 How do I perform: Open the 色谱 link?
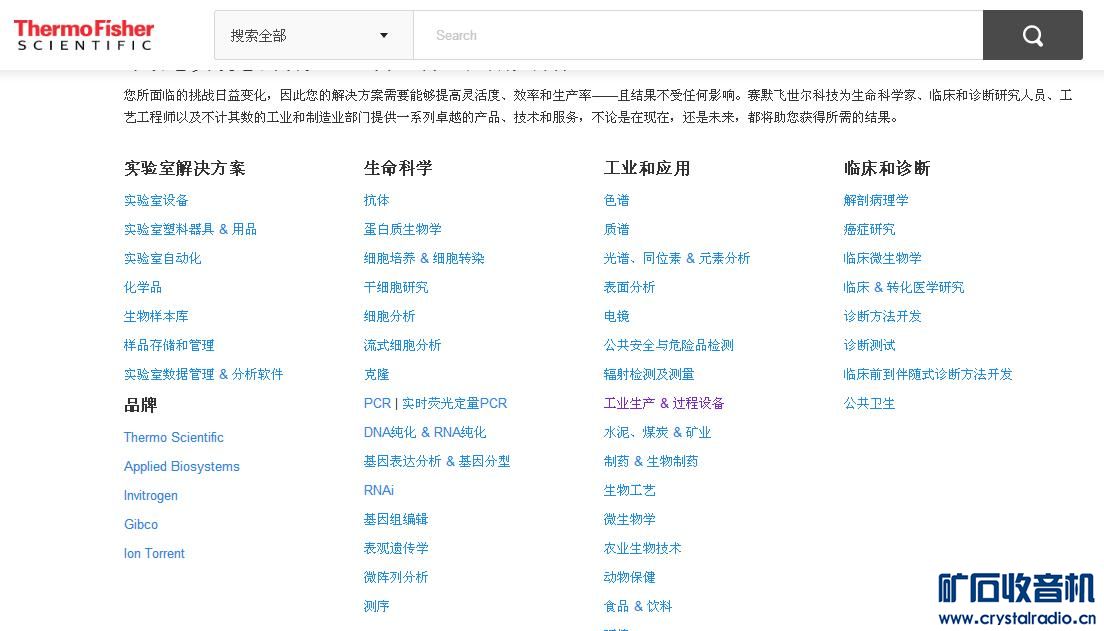click(x=617, y=201)
